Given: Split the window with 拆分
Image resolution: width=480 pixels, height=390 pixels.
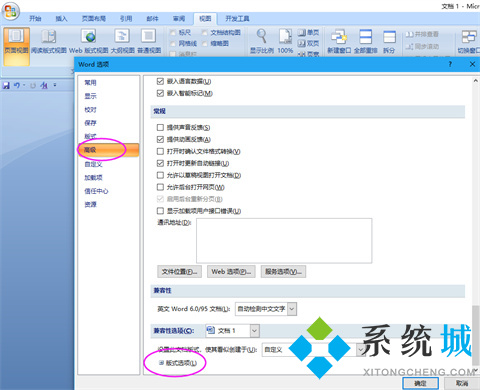Looking at the screenshot, I should [389, 42].
